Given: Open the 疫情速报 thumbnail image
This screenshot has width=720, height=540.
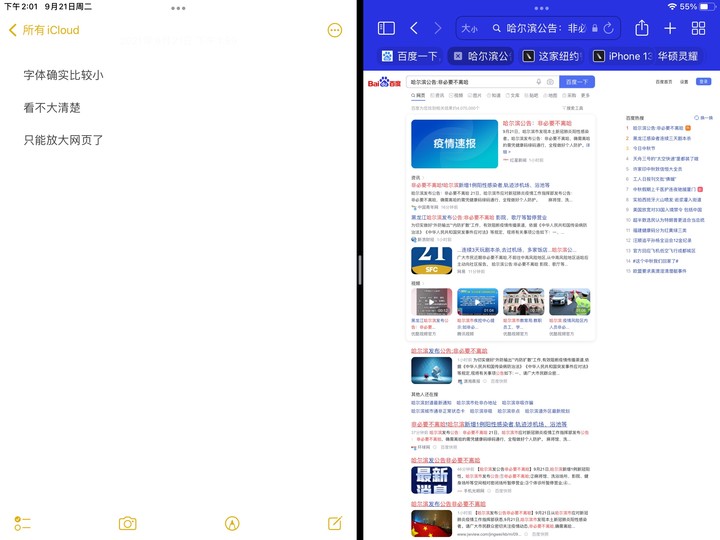Looking at the screenshot, I should 454,143.
